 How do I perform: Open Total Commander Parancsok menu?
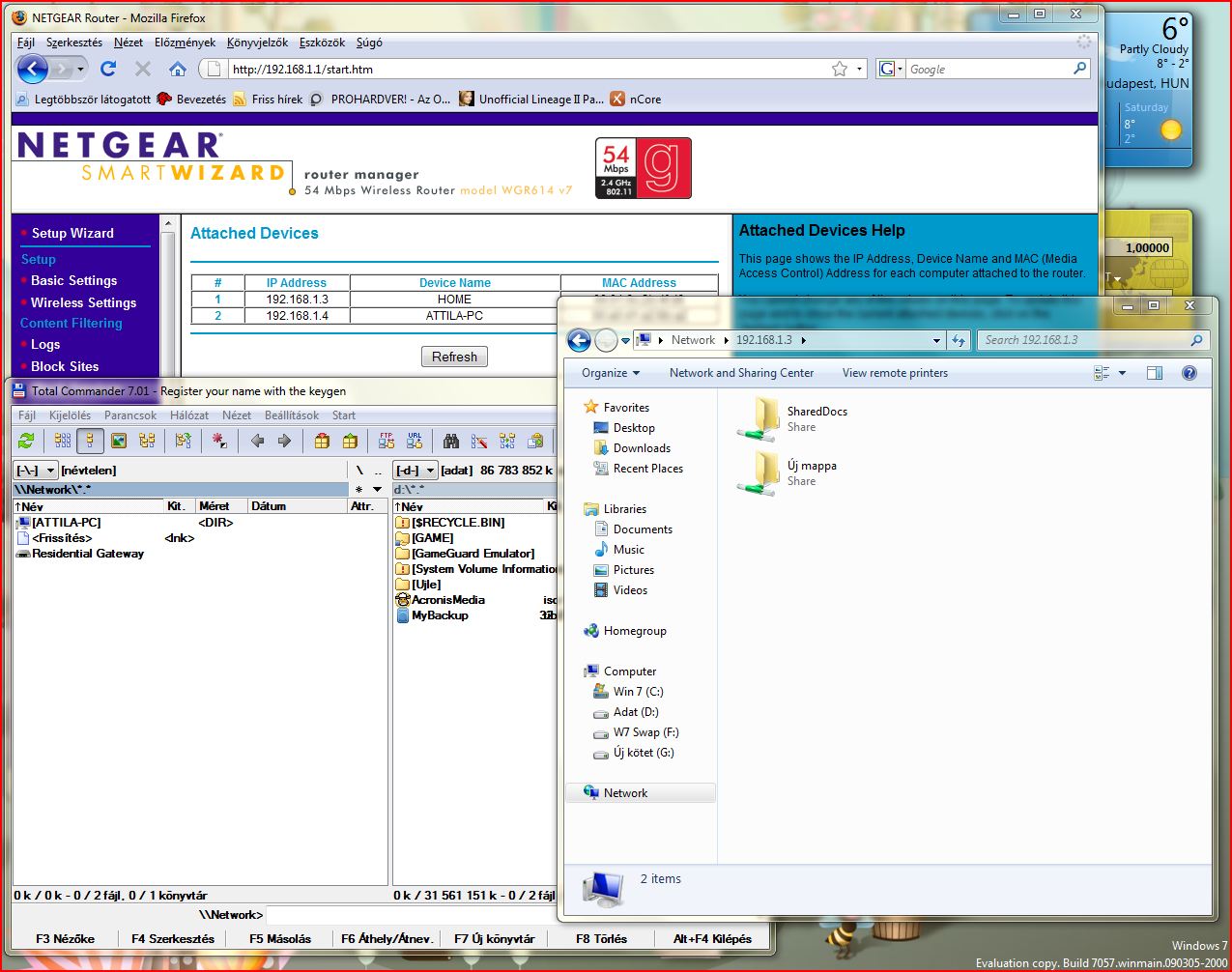(130, 415)
